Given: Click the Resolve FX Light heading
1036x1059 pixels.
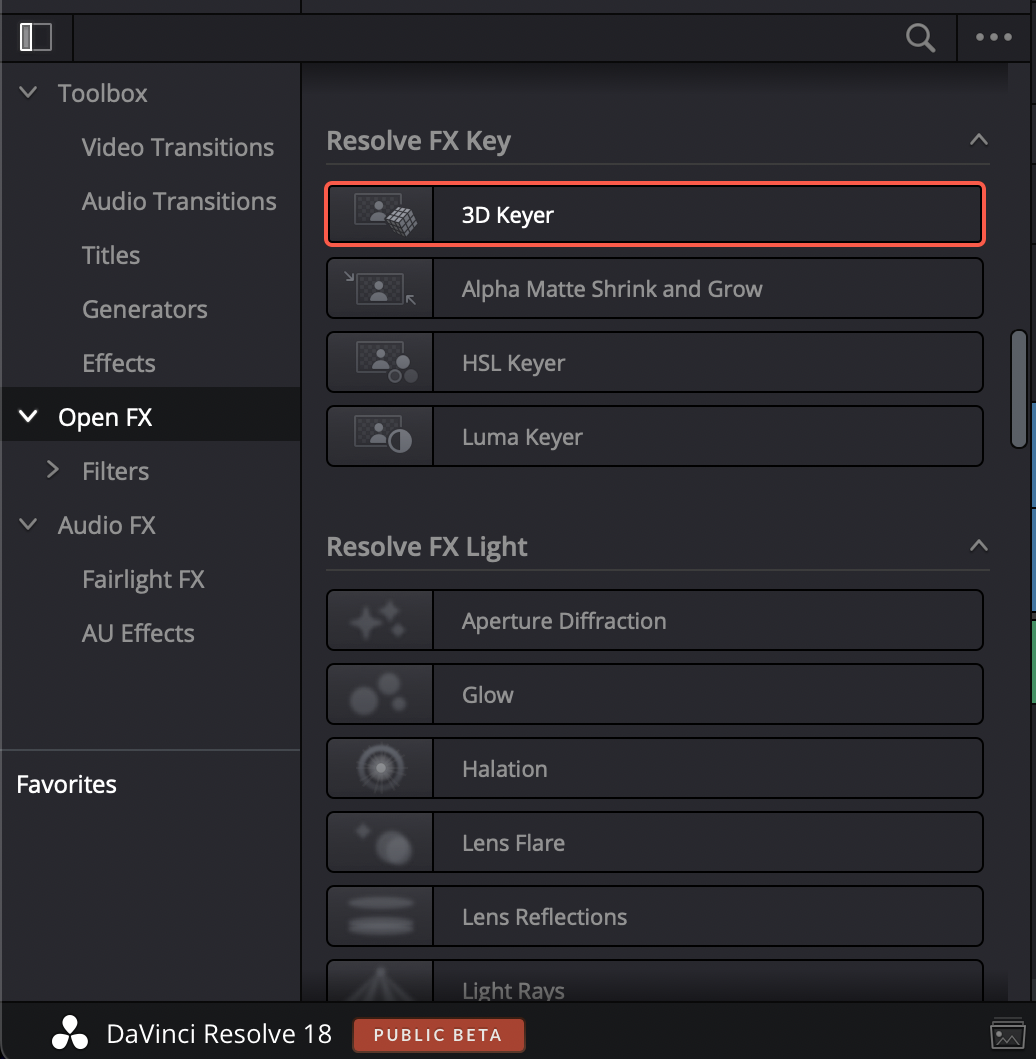Looking at the screenshot, I should (x=427, y=547).
